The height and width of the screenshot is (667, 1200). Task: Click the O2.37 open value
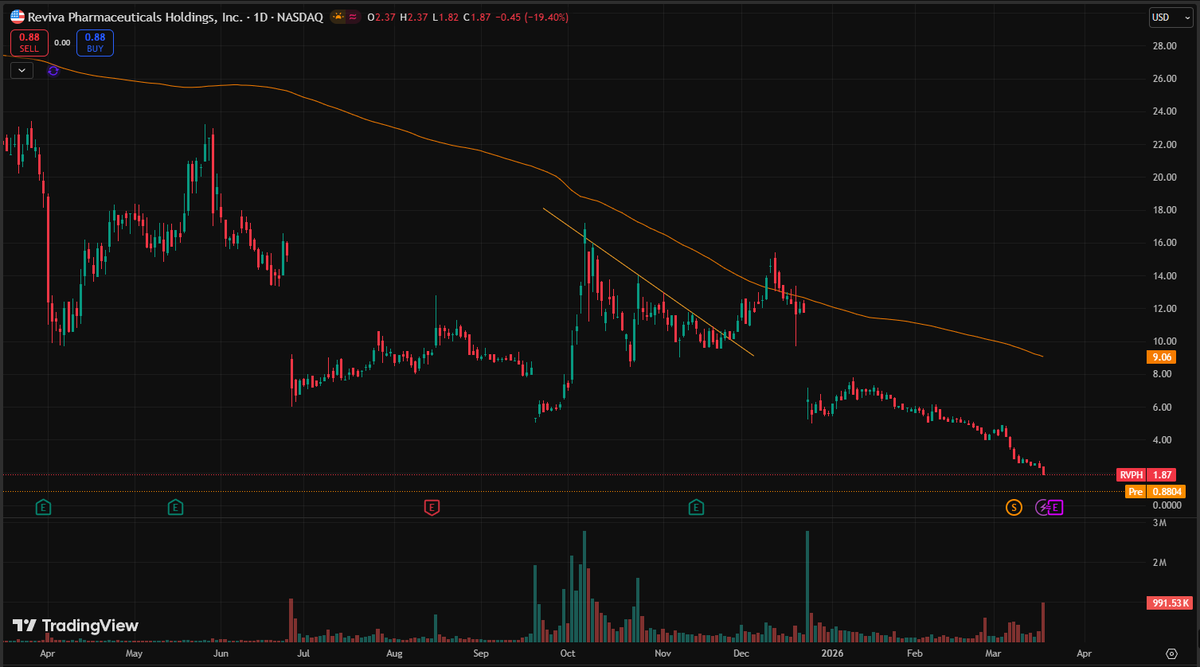(x=383, y=17)
